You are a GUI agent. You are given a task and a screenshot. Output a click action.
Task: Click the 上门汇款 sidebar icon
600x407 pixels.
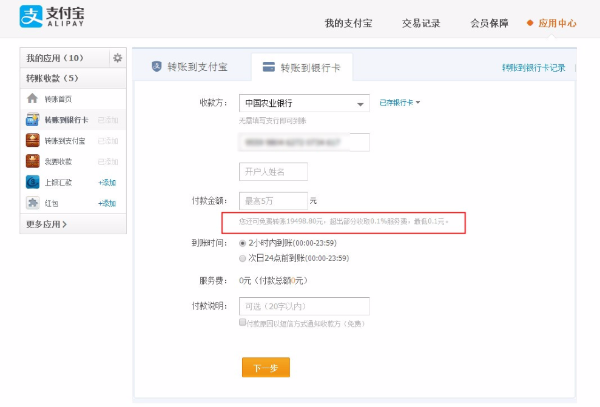click(33, 182)
